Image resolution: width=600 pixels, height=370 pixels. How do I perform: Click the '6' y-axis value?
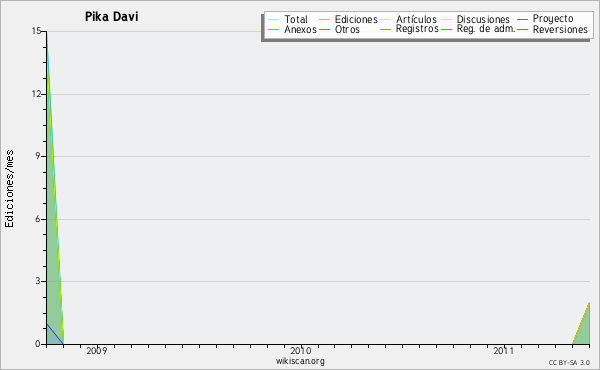click(38, 219)
